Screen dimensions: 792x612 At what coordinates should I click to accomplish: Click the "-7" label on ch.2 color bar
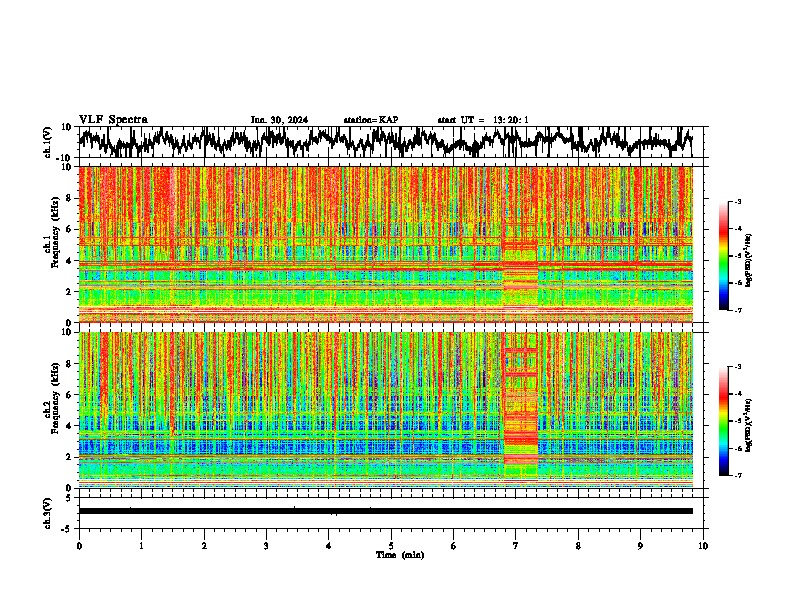tap(738, 476)
